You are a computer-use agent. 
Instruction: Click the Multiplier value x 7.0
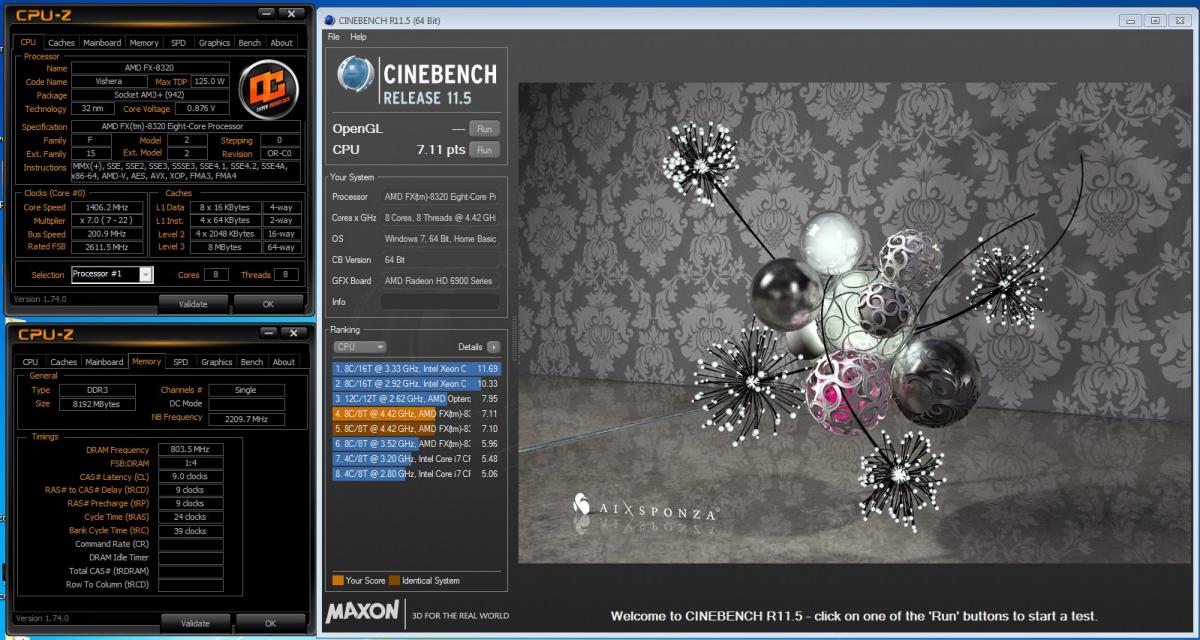click(x=108, y=220)
